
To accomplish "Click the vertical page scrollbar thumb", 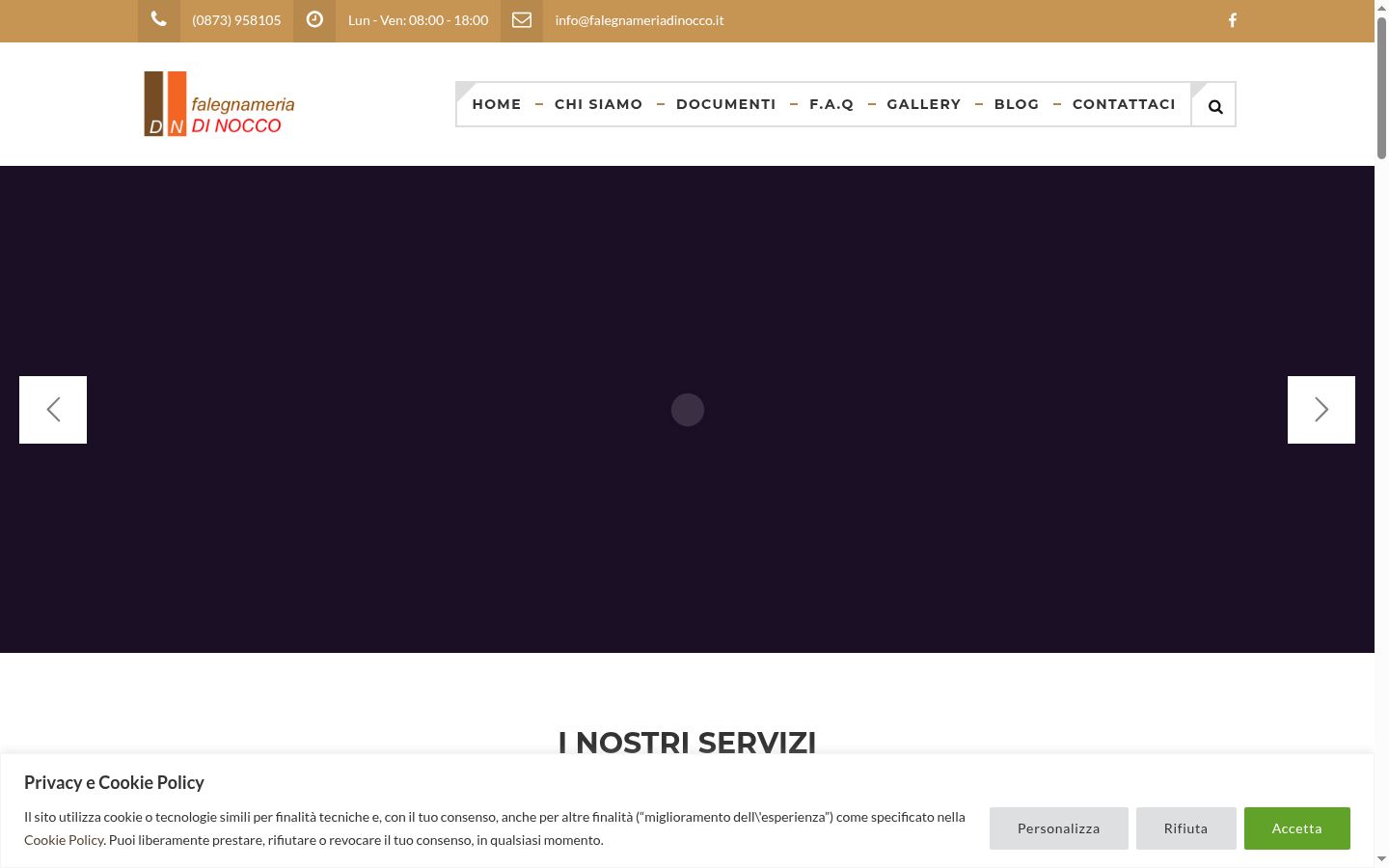I will point(1381,87).
